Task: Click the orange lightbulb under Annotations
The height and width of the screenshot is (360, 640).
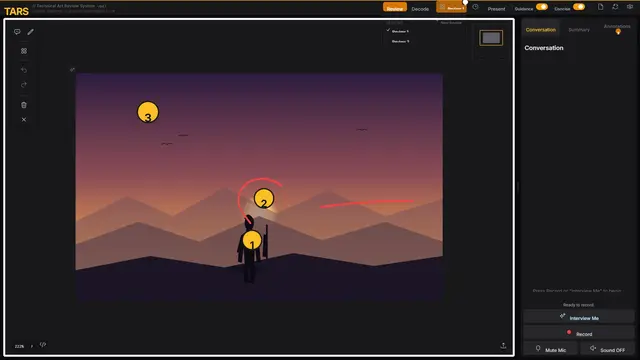Action: click(618, 32)
